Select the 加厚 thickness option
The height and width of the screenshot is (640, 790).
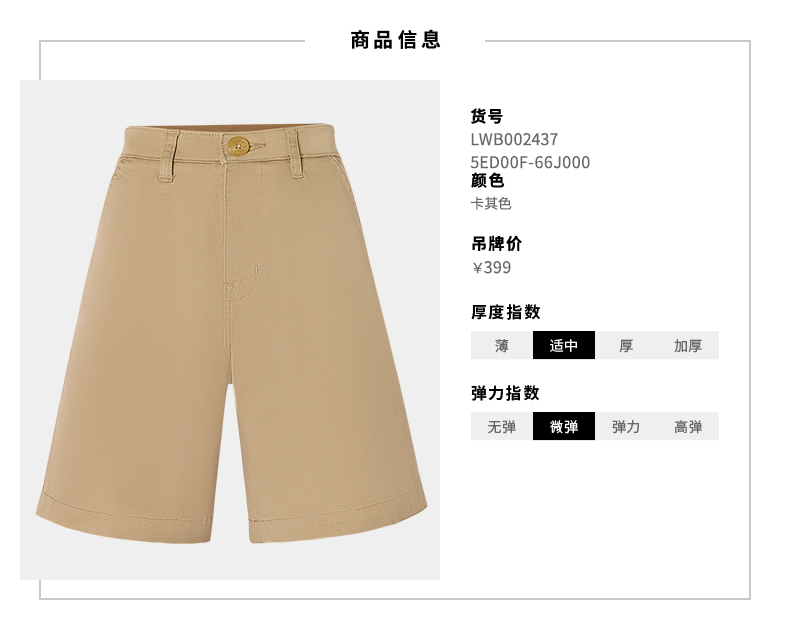pos(688,345)
